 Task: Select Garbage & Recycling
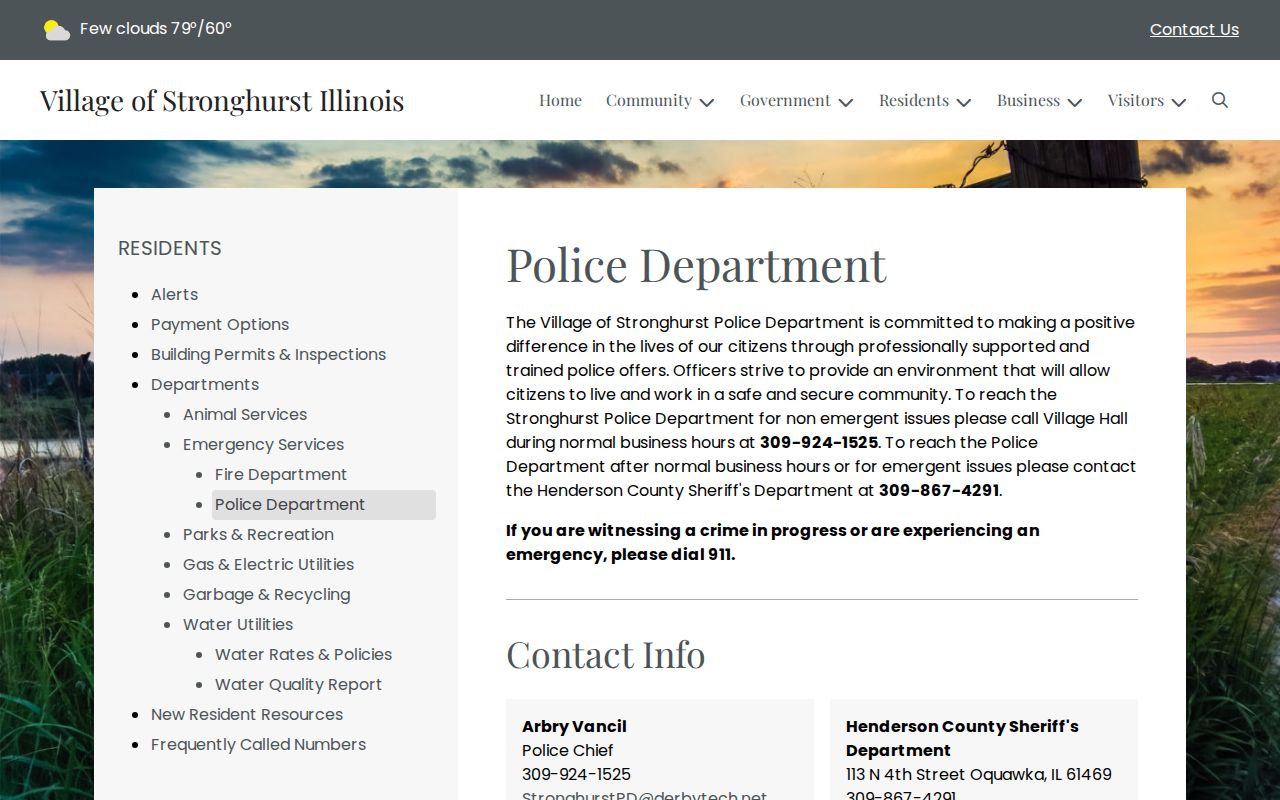[x=266, y=594]
